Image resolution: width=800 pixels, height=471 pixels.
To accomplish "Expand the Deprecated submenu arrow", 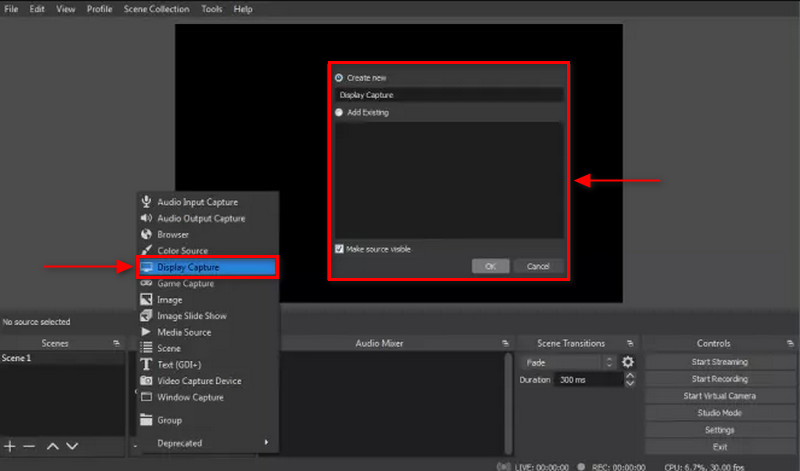I will [x=266, y=442].
